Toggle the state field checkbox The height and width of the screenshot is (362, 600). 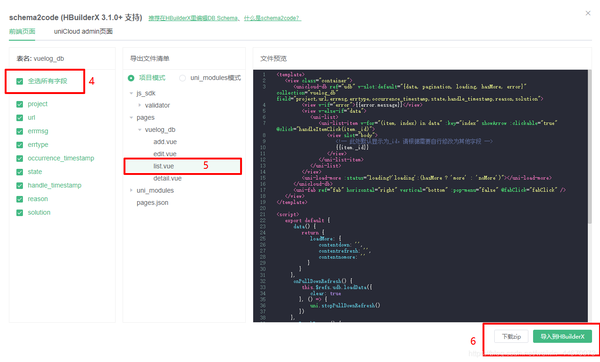(x=20, y=172)
